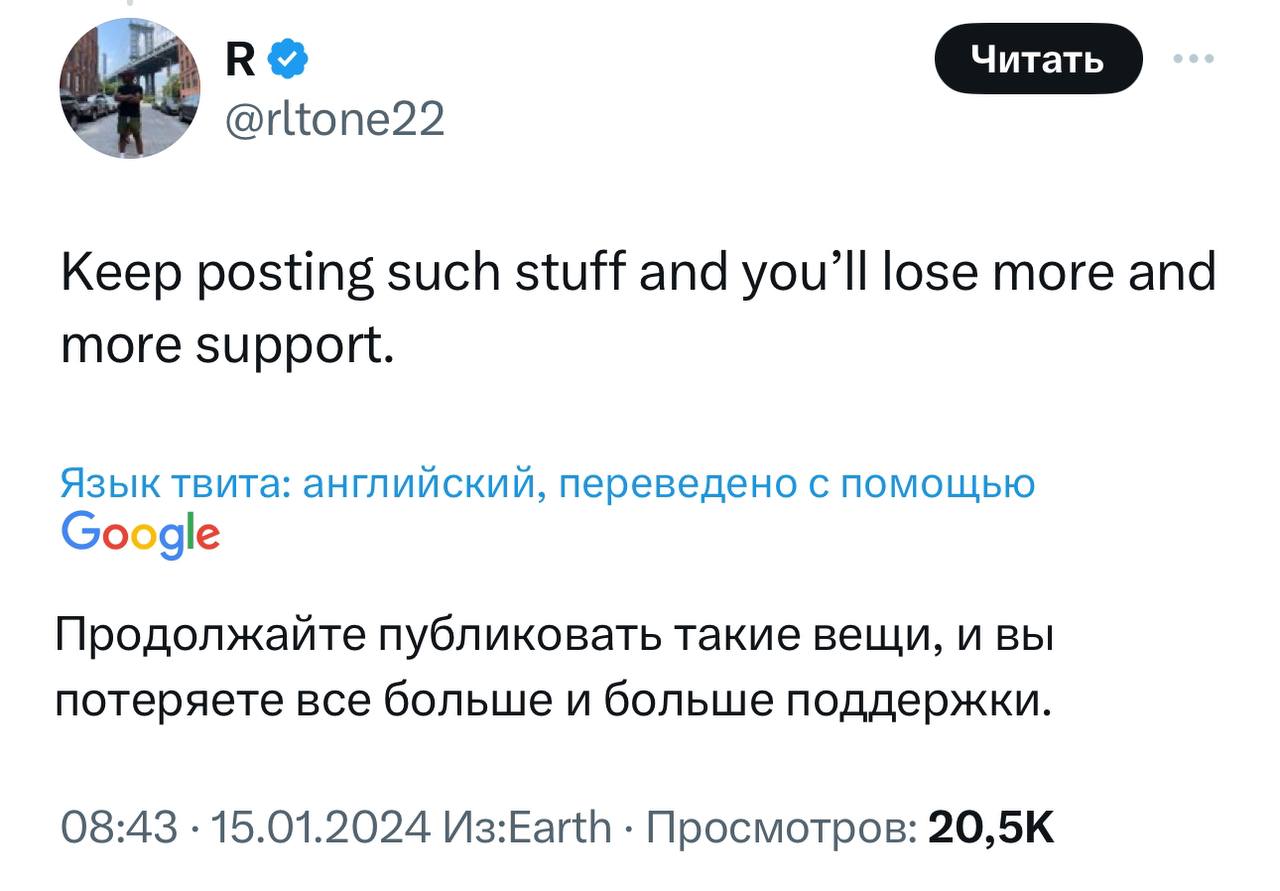The height and width of the screenshot is (891, 1280).
Task: Click the 20,5K view count
Action: click(x=991, y=827)
